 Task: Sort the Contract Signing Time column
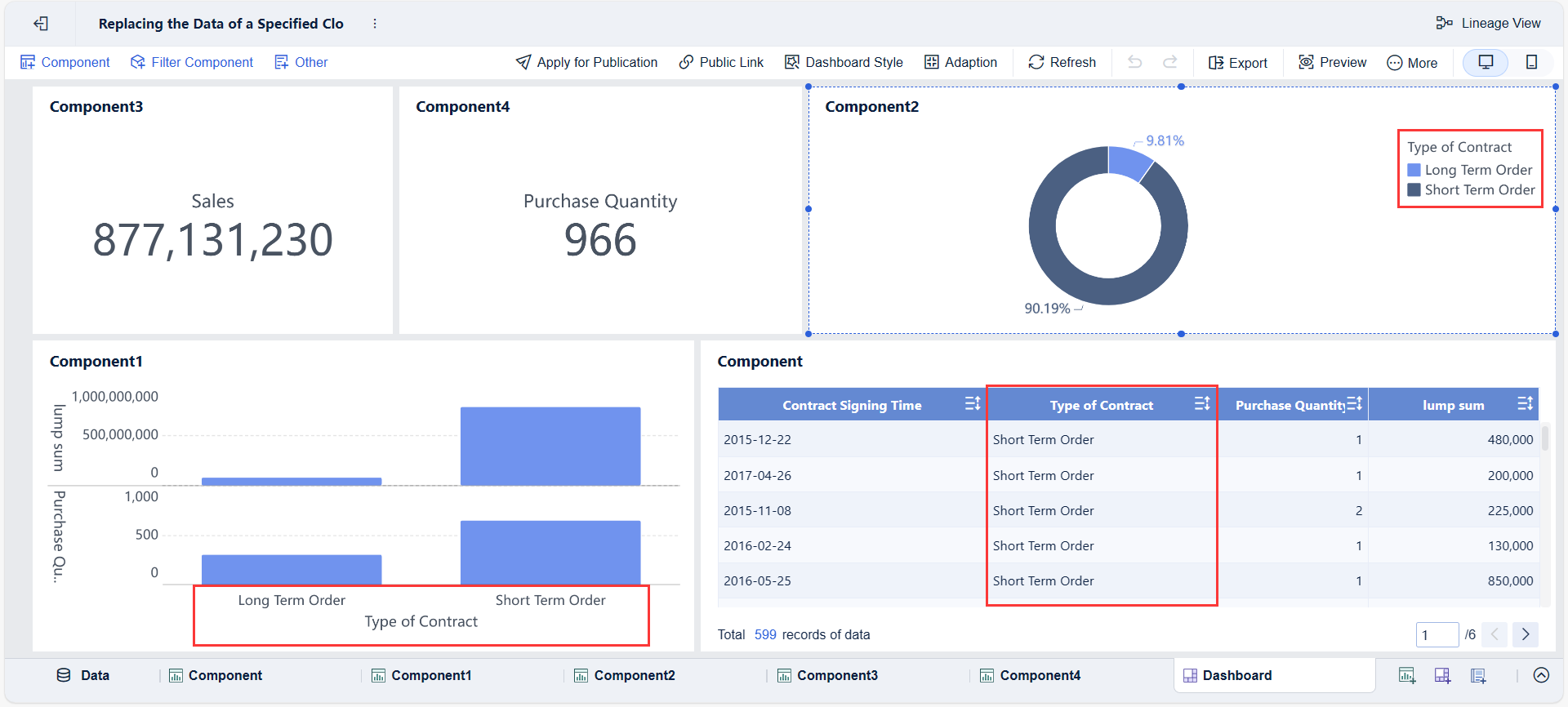[972, 403]
